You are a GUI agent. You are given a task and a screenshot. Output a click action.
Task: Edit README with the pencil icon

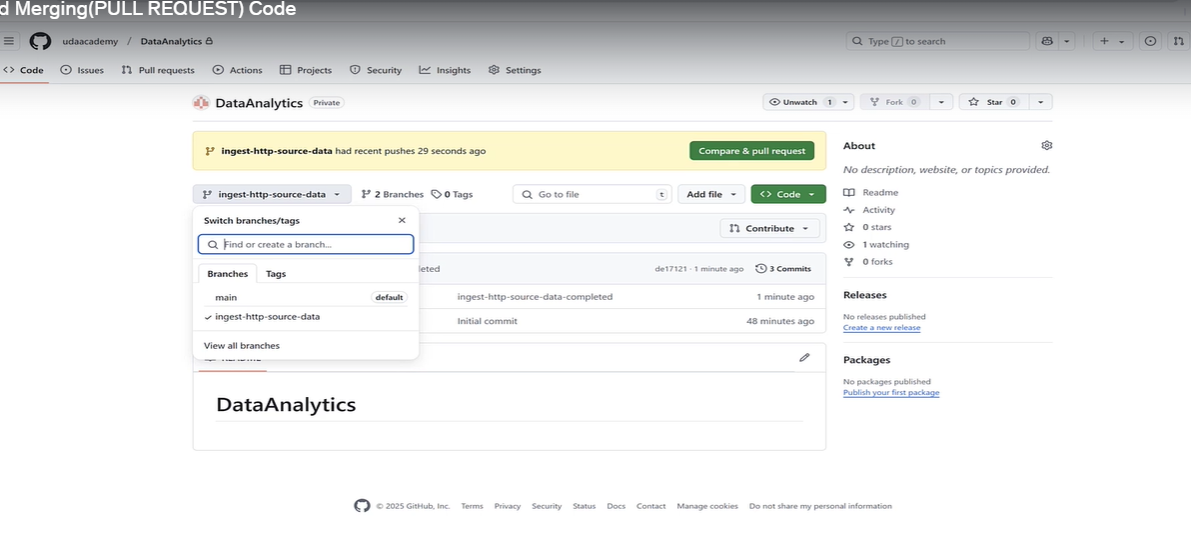click(x=804, y=358)
